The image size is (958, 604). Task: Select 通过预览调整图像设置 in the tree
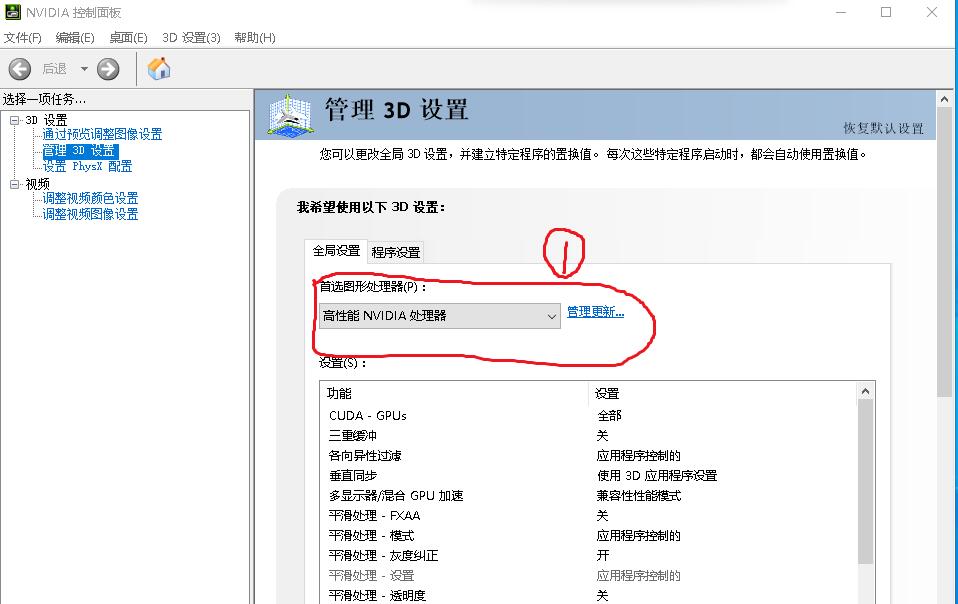click(102, 134)
